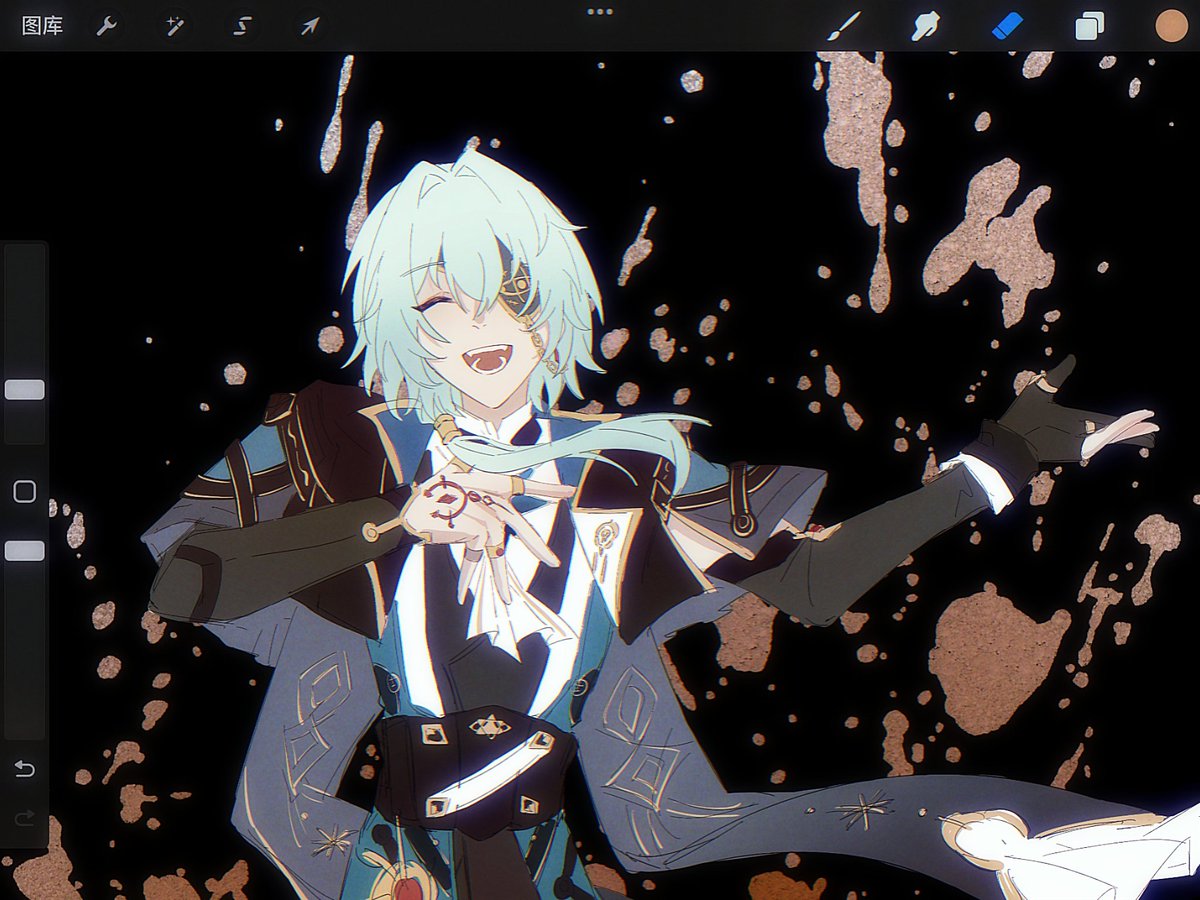Image resolution: width=1200 pixels, height=900 pixels.
Task: Undo the last stroke
Action: click(25, 769)
